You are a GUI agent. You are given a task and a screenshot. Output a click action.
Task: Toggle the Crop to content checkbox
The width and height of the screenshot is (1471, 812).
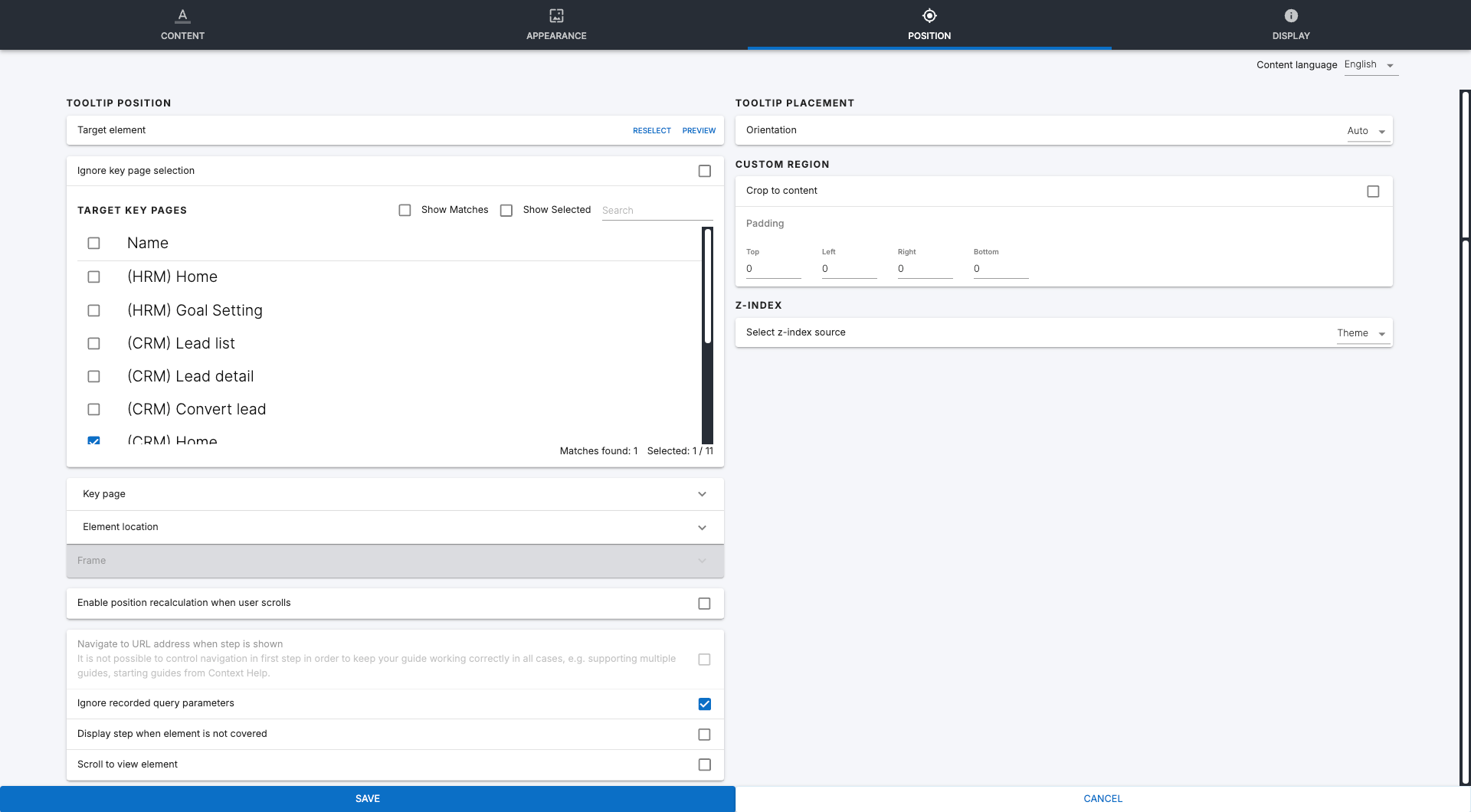tap(1373, 192)
